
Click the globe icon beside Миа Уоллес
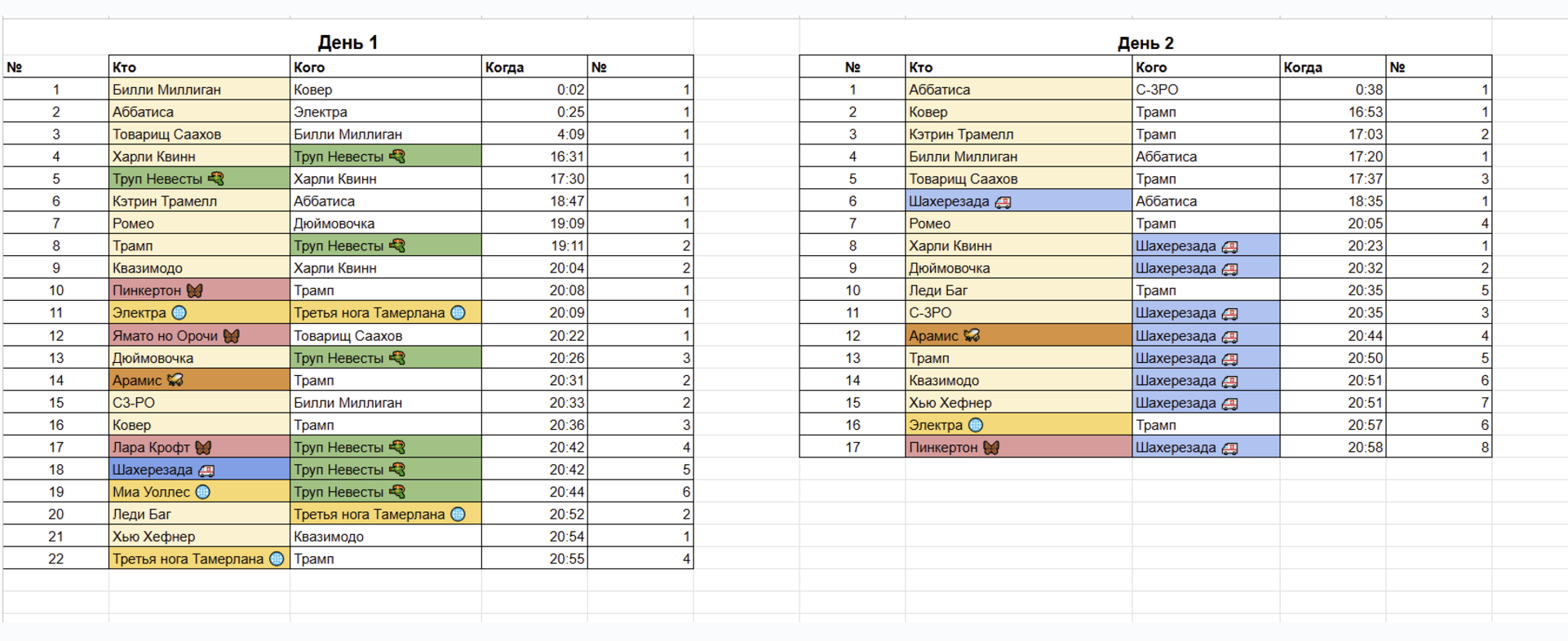[x=203, y=492]
